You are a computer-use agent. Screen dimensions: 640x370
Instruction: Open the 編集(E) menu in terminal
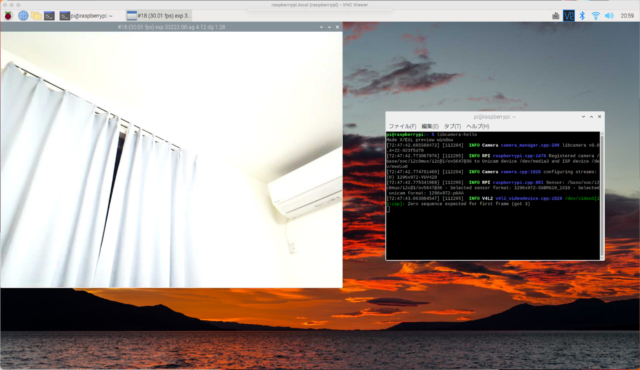pyautogui.click(x=430, y=126)
